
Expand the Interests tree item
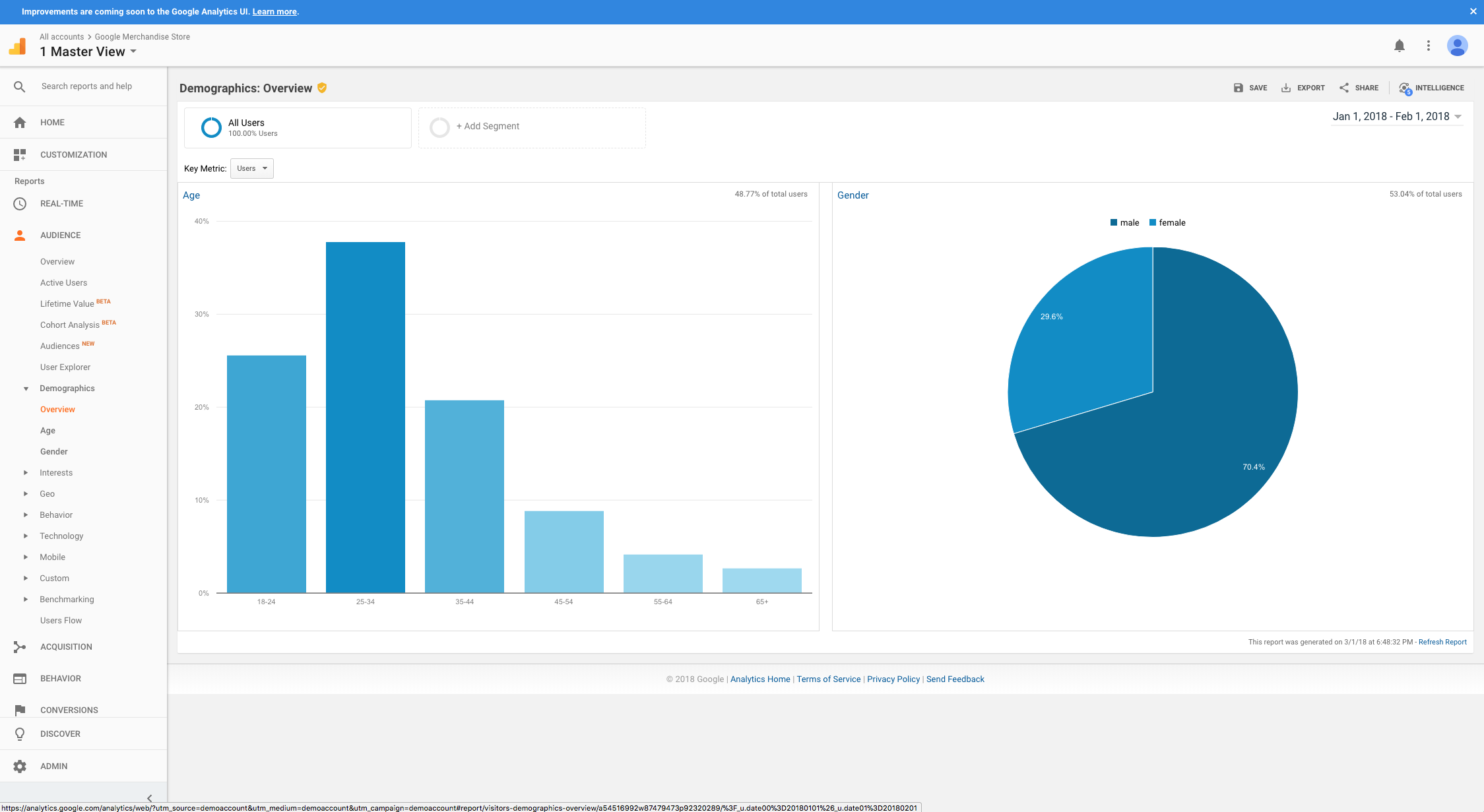point(26,473)
